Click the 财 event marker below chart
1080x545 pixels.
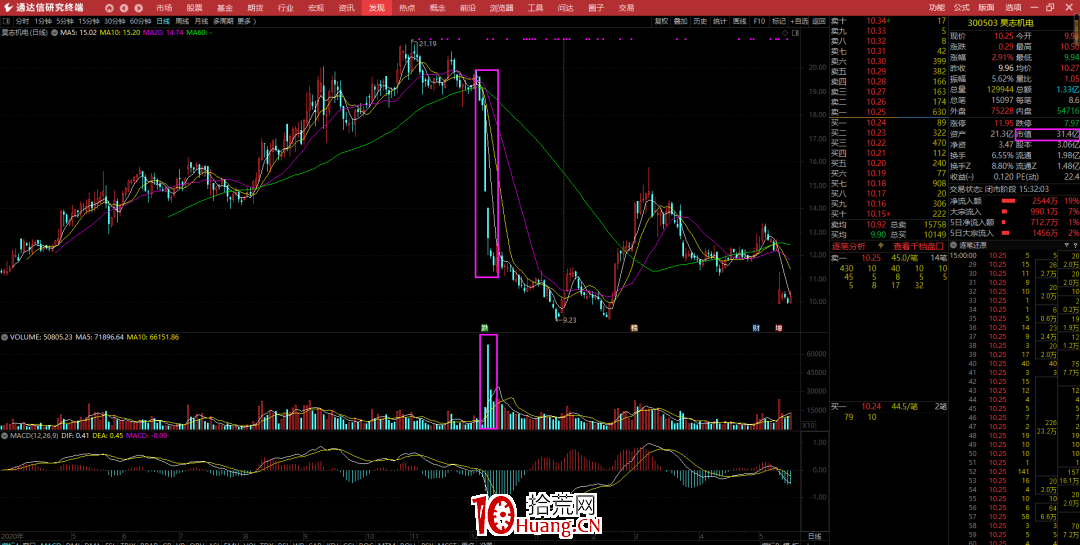[x=756, y=328]
